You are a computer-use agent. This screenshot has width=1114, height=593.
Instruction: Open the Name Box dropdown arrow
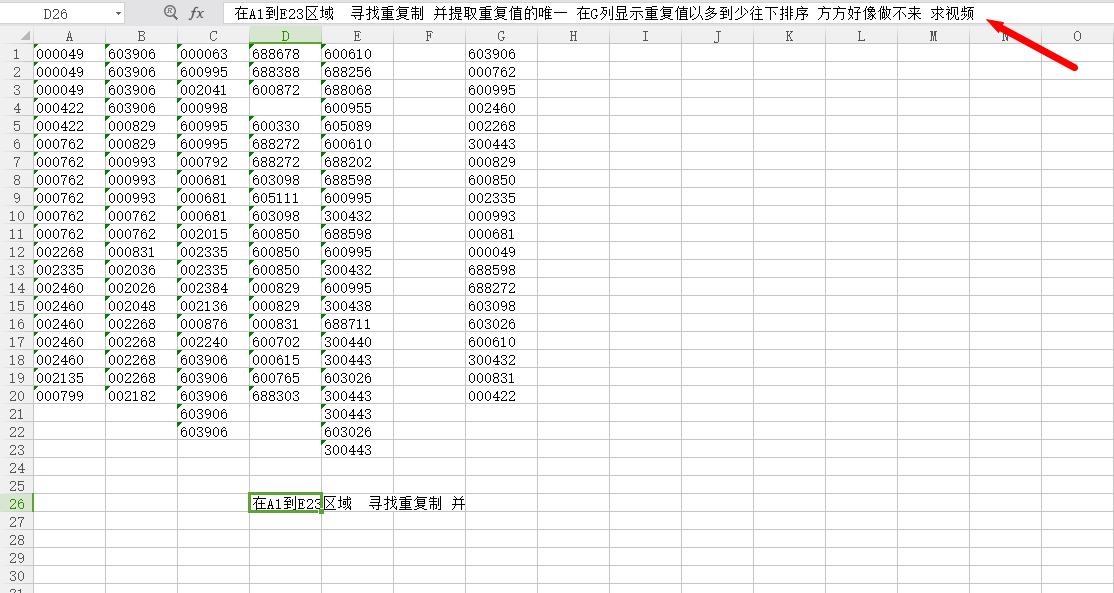(x=117, y=13)
